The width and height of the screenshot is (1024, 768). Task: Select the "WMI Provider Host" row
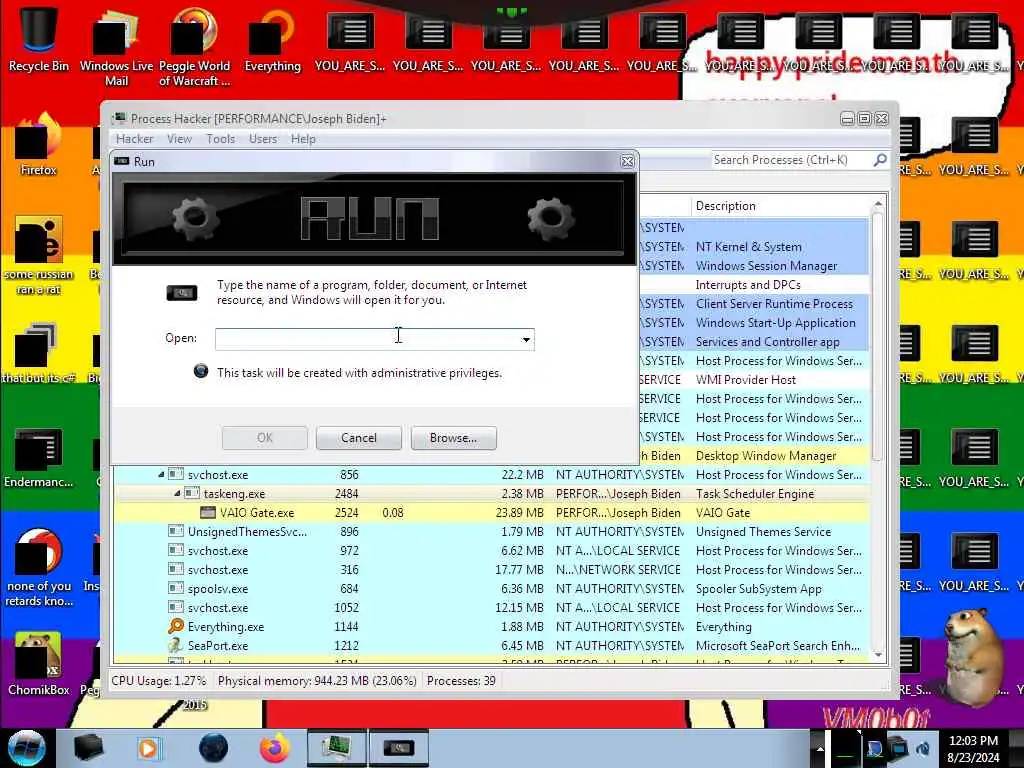click(x=754, y=379)
